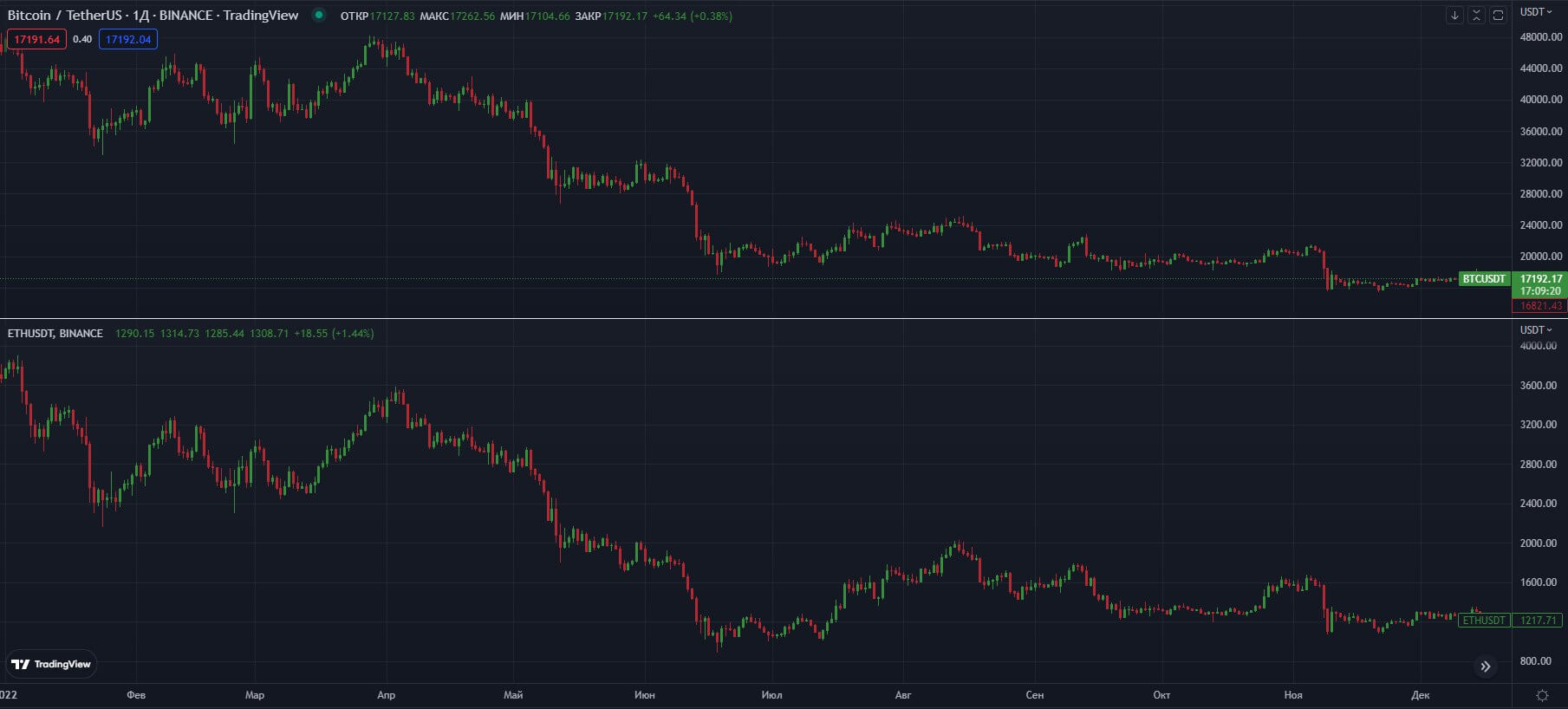This screenshot has height=709, width=1568.
Task: Click the green market status dot
Action: (x=319, y=15)
